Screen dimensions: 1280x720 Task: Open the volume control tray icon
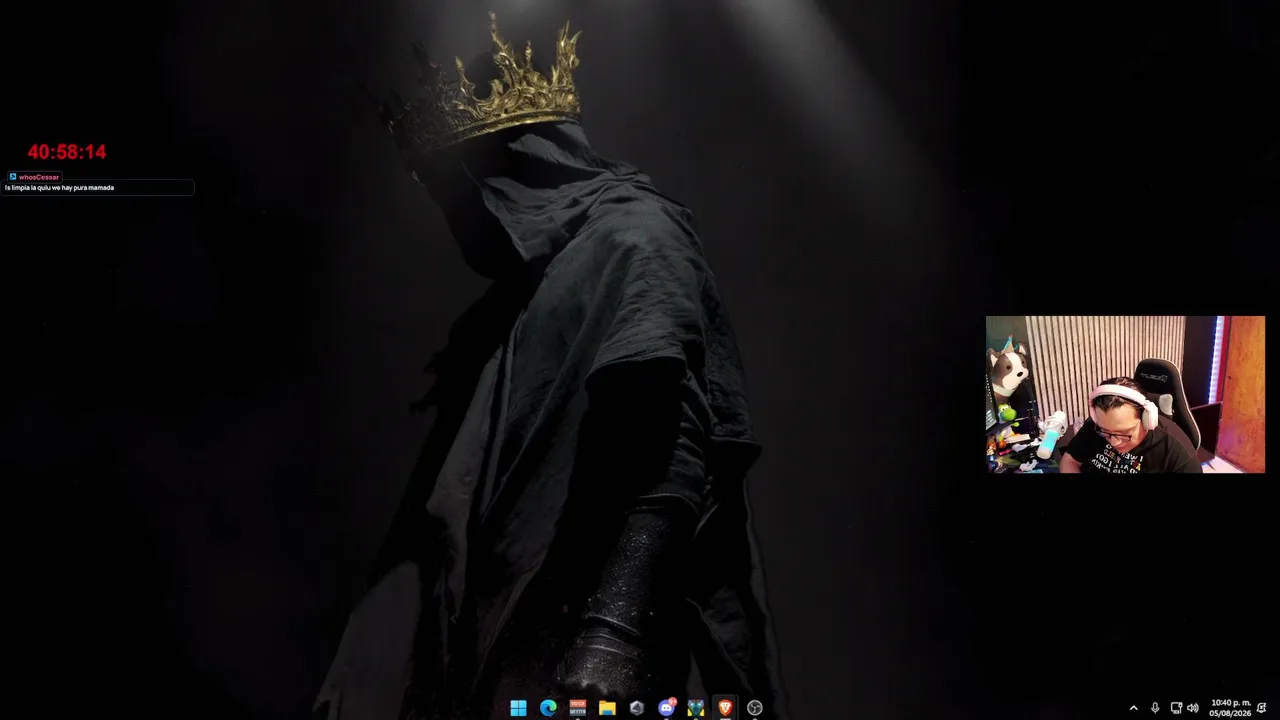click(x=1192, y=708)
